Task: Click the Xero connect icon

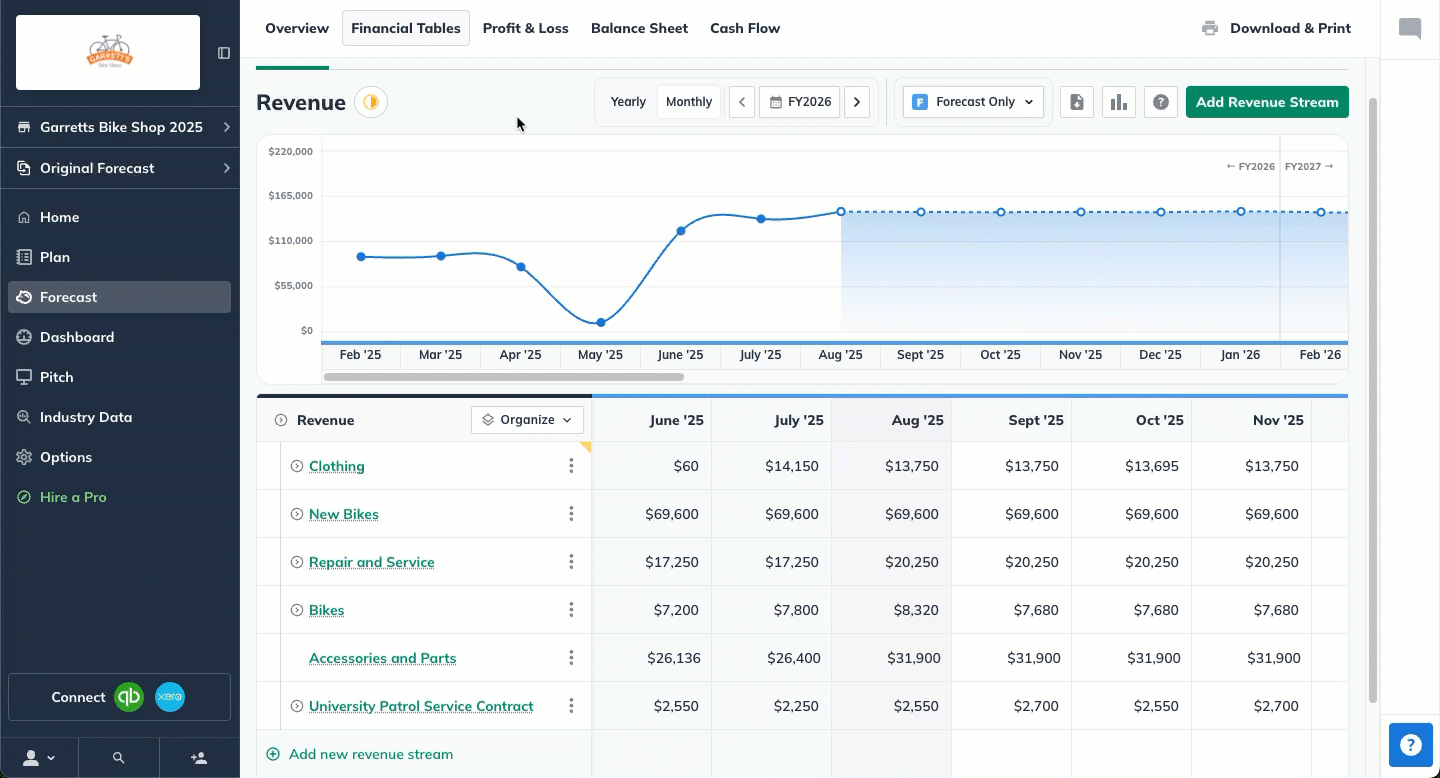Action: tap(170, 697)
